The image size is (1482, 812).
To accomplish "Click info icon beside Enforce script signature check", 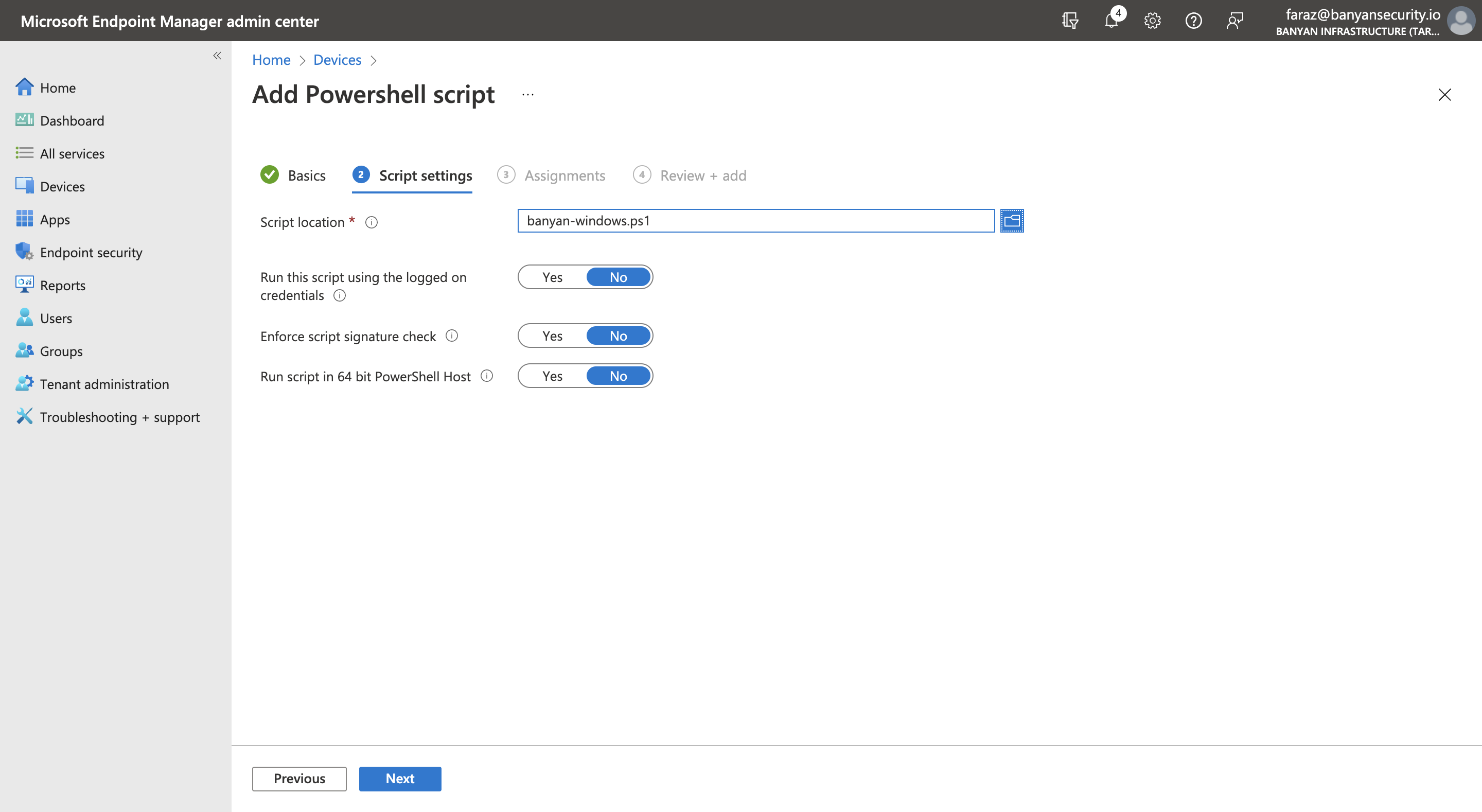I will (452, 336).
